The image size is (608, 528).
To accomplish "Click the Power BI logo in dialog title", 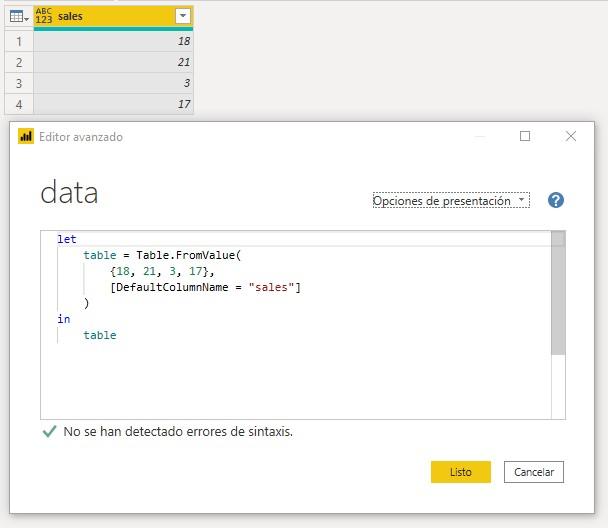I will [26, 137].
